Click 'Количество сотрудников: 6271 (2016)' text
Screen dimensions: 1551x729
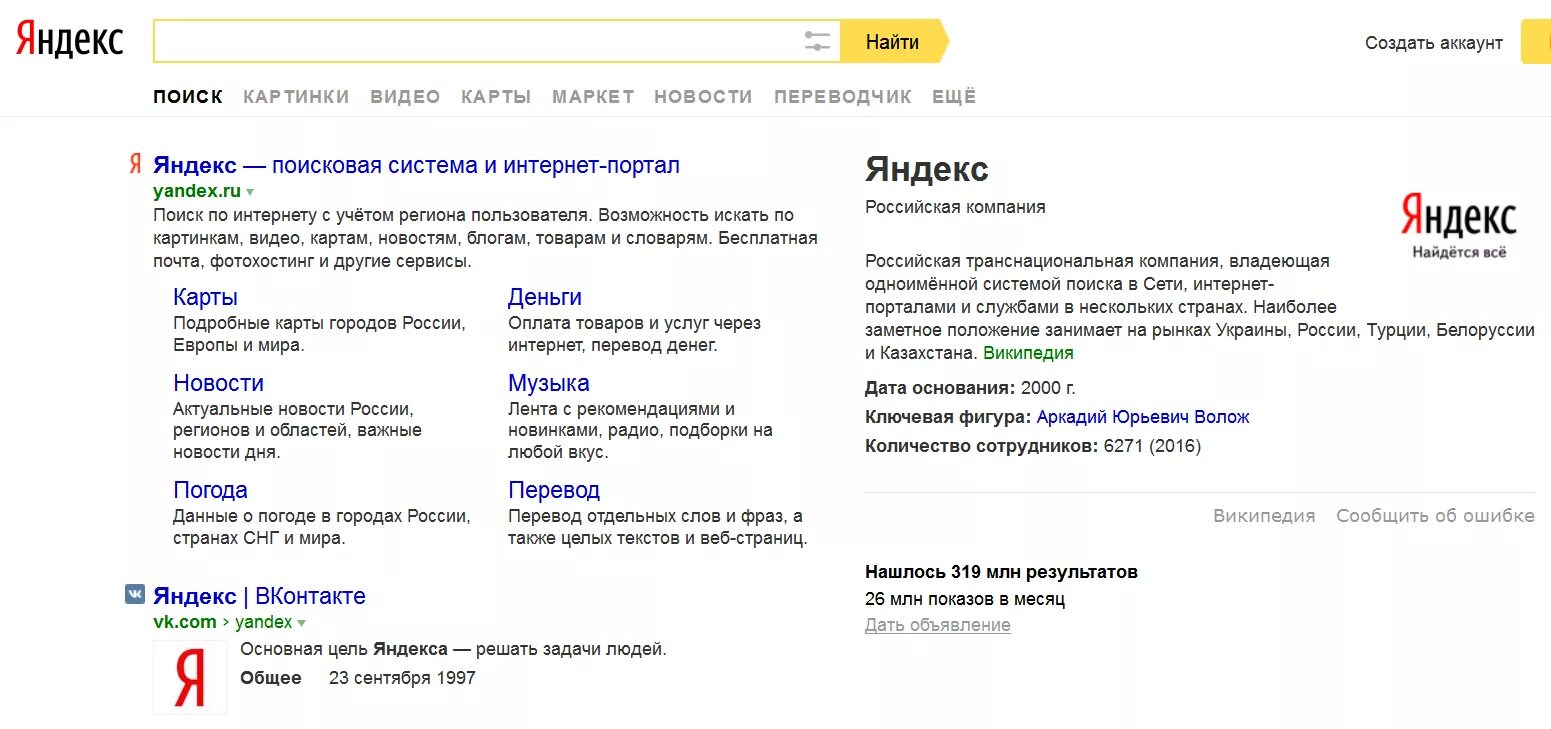click(1033, 446)
